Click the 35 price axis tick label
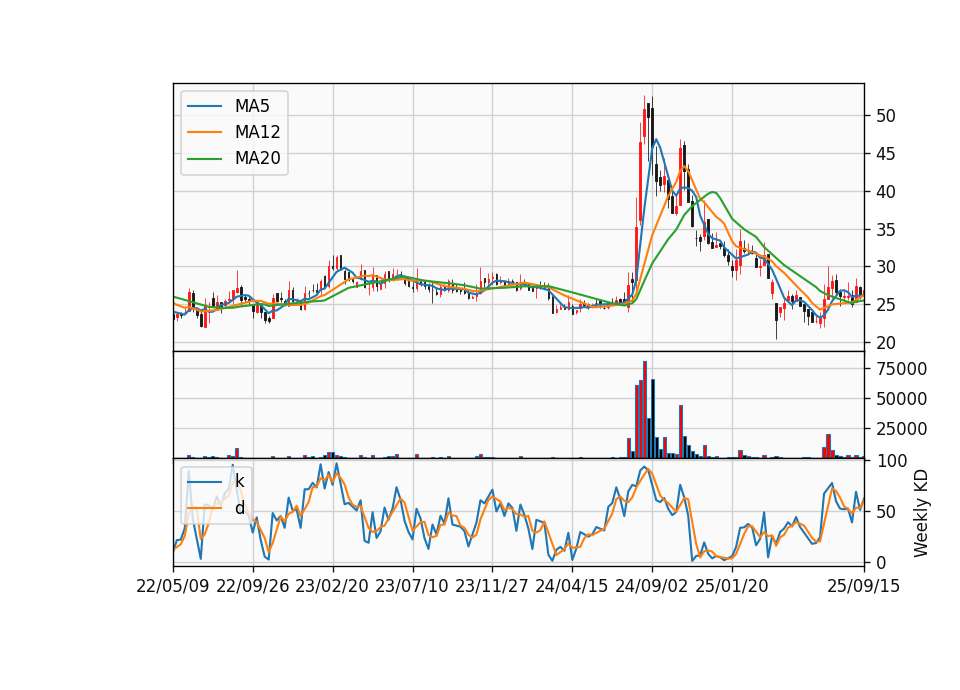The width and height of the screenshot is (960, 690). pos(885,230)
